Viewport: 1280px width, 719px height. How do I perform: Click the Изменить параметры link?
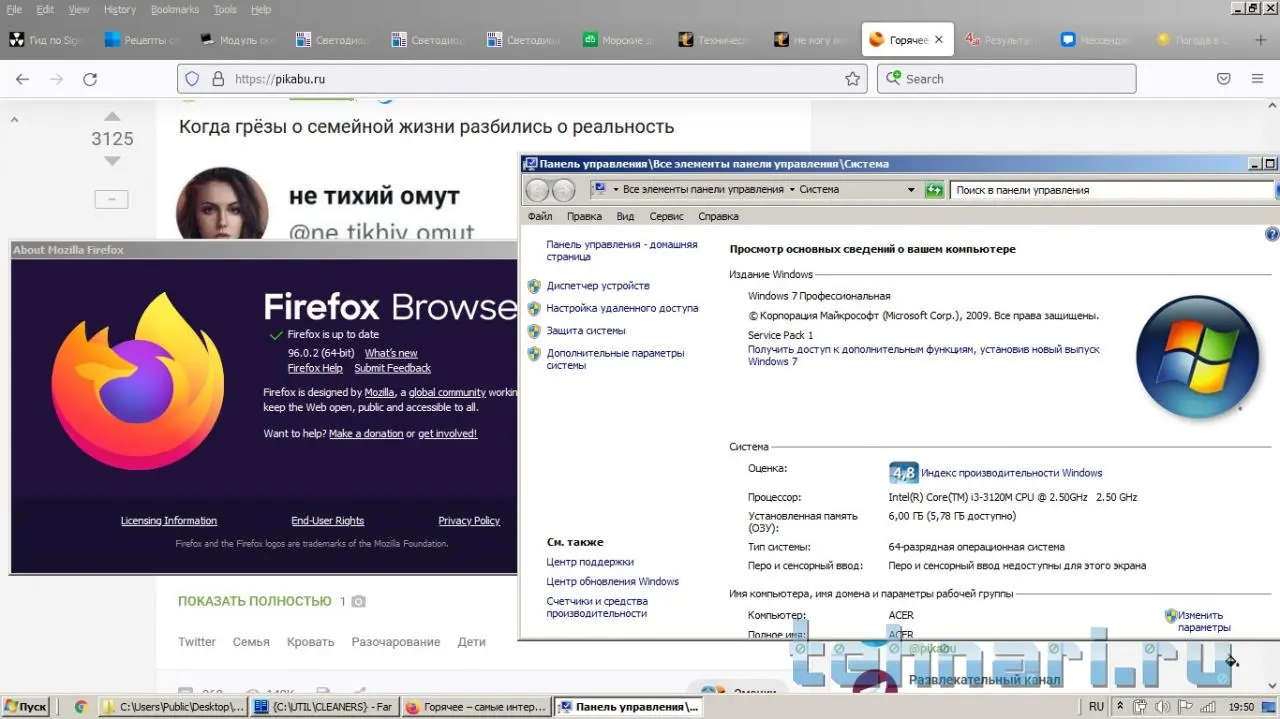(x=1204, y=621)
